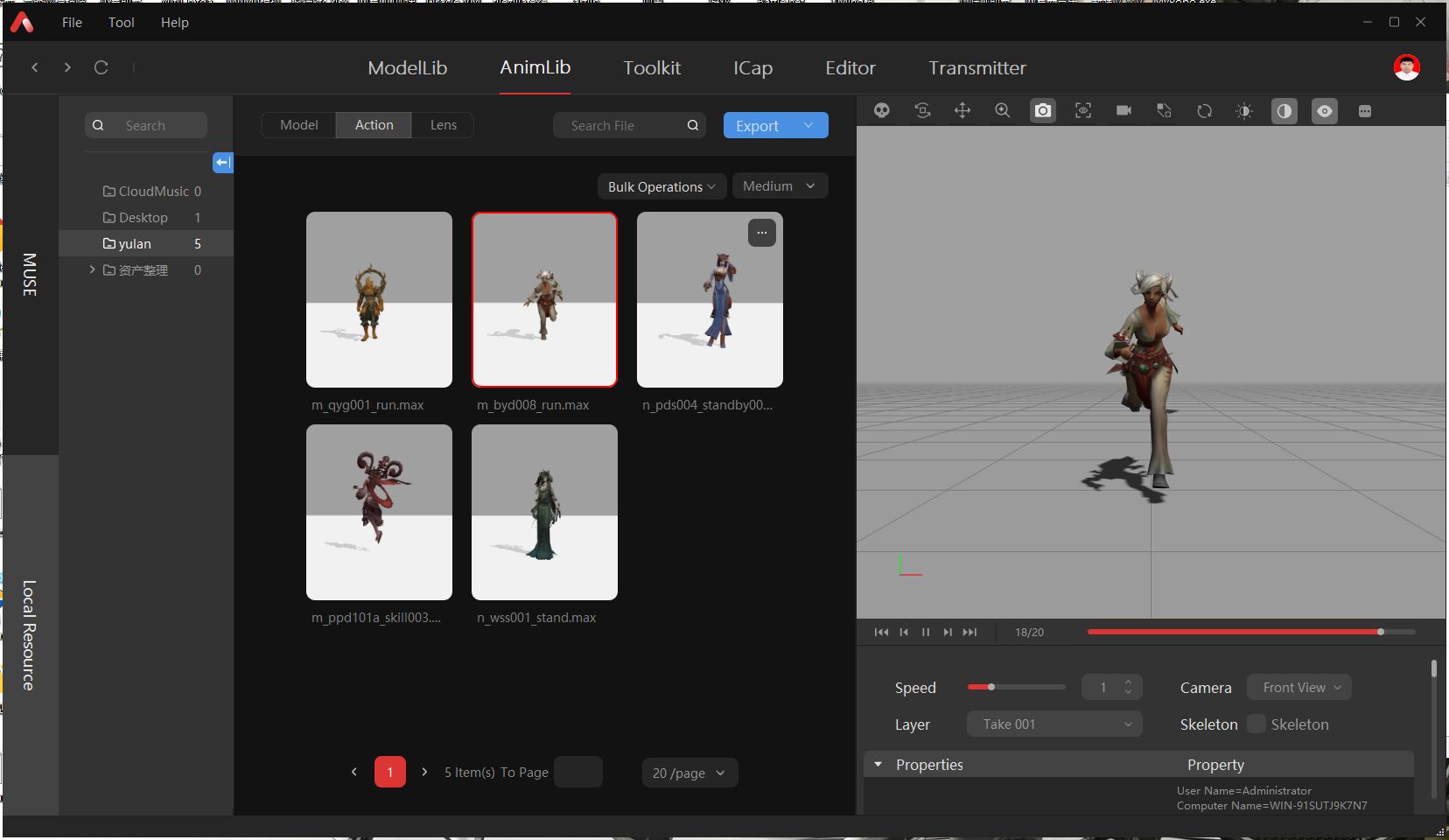
Task: Select the n_wss001_stand.max thumbnail
Action: (x=544, y=512)
